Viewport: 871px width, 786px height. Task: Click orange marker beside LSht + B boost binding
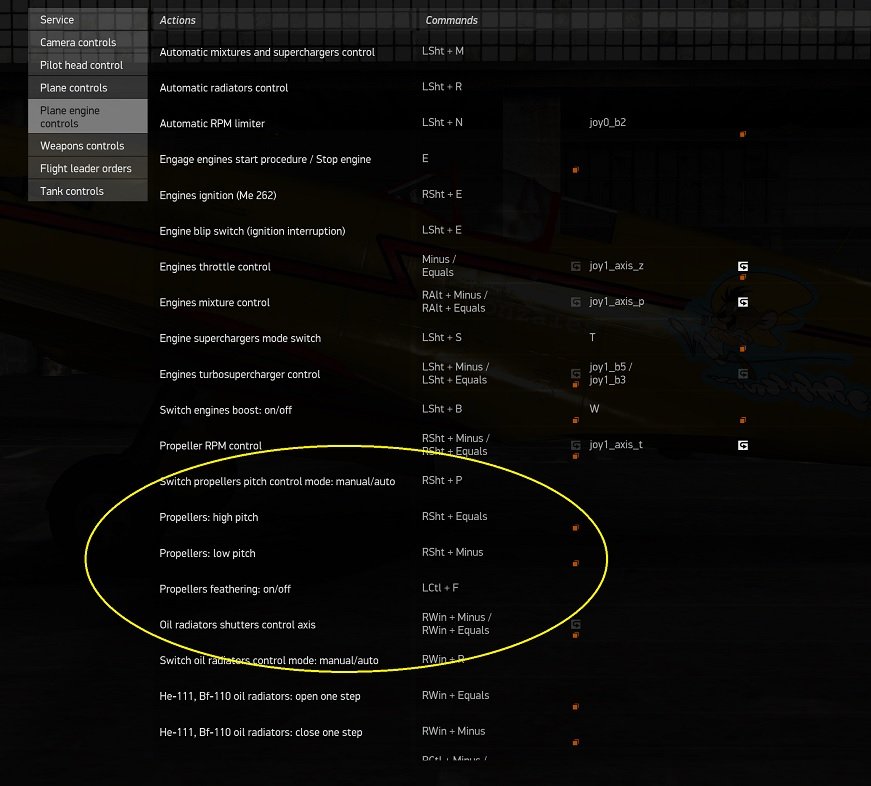click(x=575, y=420)
